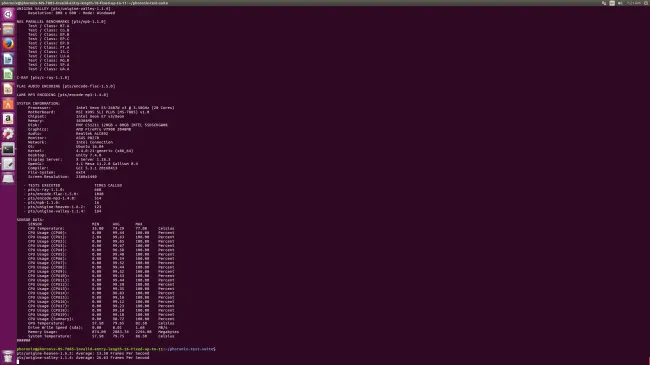Click the C-RAY test heading

tap(43, 78)
